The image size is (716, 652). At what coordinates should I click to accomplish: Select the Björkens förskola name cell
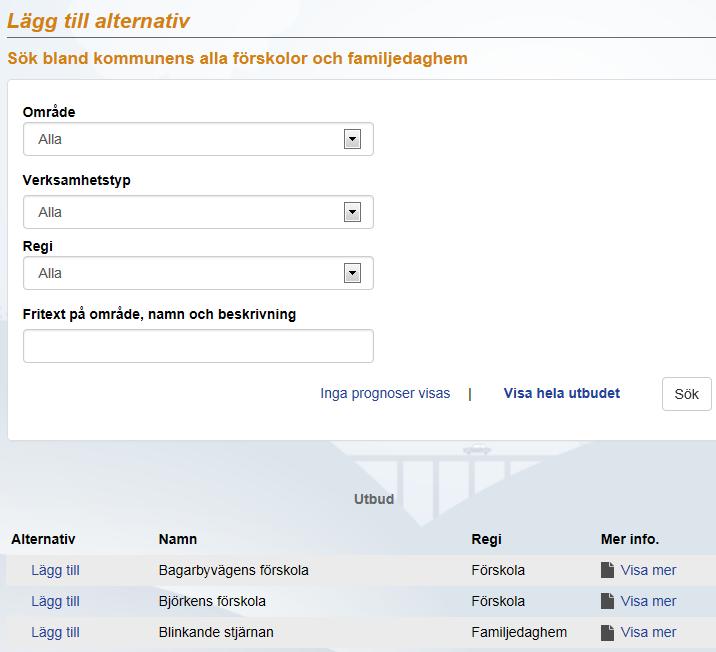click(212, 601)
